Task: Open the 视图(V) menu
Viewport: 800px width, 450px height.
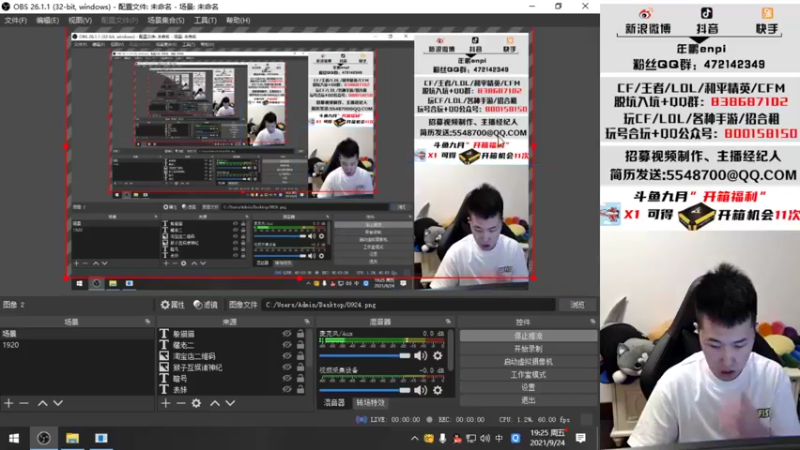Action: (80, 20)
